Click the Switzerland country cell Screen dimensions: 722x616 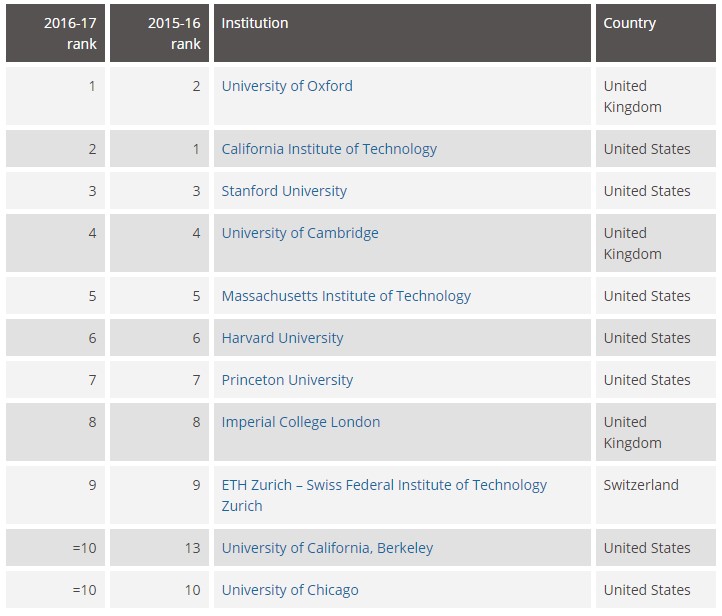tap(641, 485)
